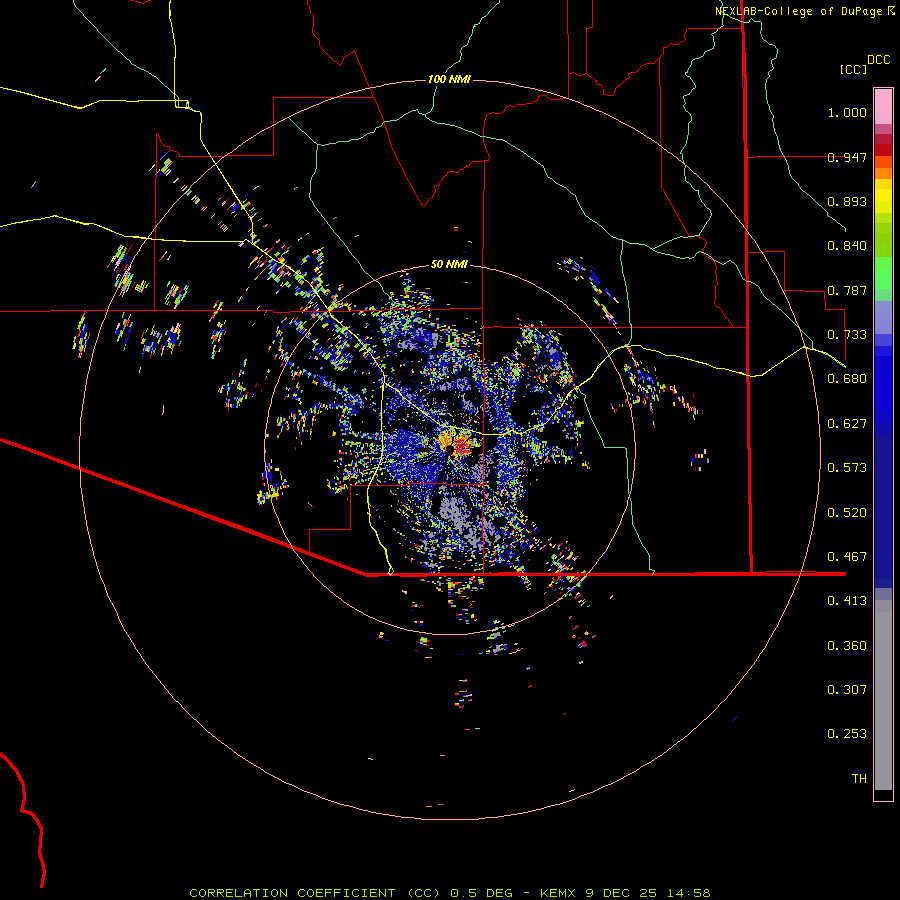900x900 pixels.
Task: Click the 100 NMI range ring label
Action: pyautogui.click(x=449, y=79)
